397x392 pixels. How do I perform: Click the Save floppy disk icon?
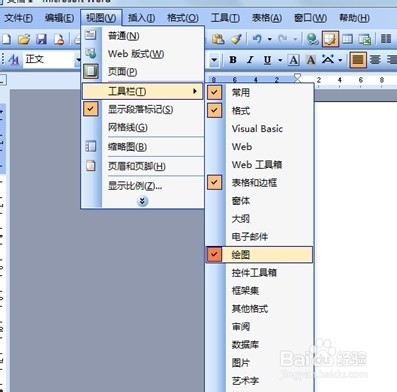pos(41,39)
